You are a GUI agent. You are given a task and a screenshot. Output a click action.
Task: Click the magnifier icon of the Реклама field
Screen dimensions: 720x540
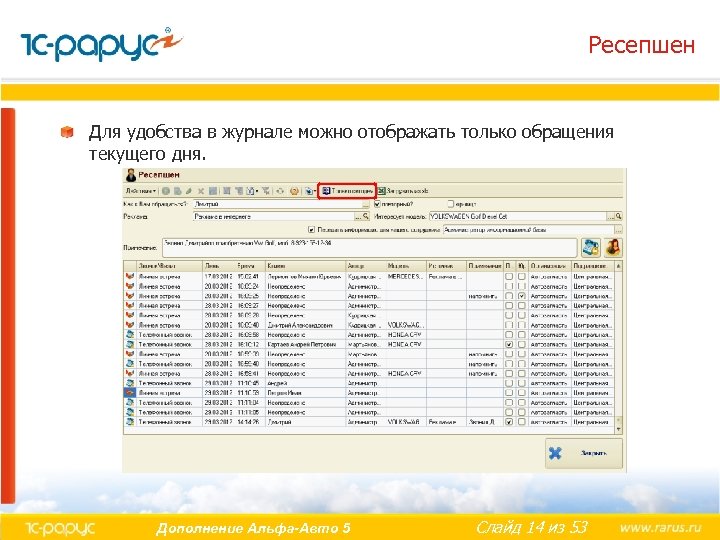(366, 216)
